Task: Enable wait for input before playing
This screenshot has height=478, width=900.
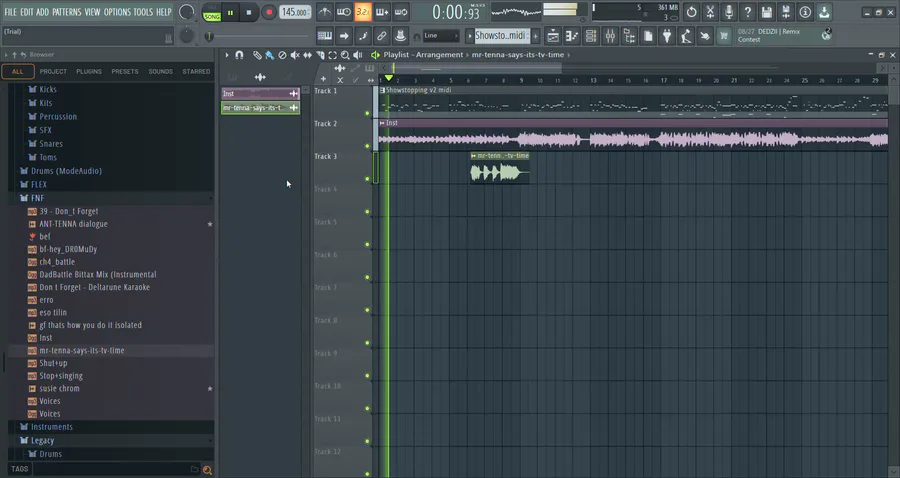Action: (x=344, y=11)
